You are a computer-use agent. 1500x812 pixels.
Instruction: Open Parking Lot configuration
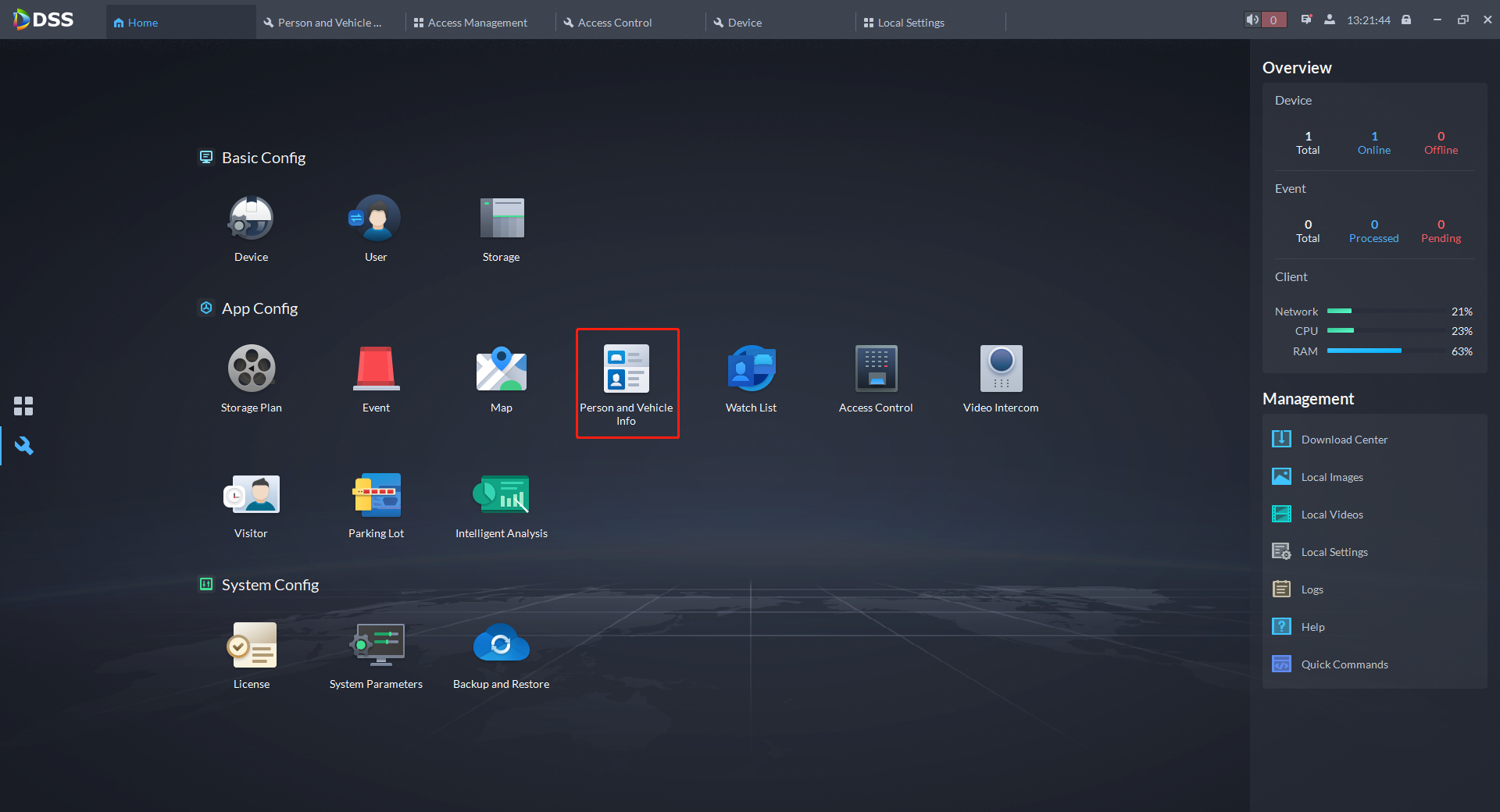(x=376, y=495)
